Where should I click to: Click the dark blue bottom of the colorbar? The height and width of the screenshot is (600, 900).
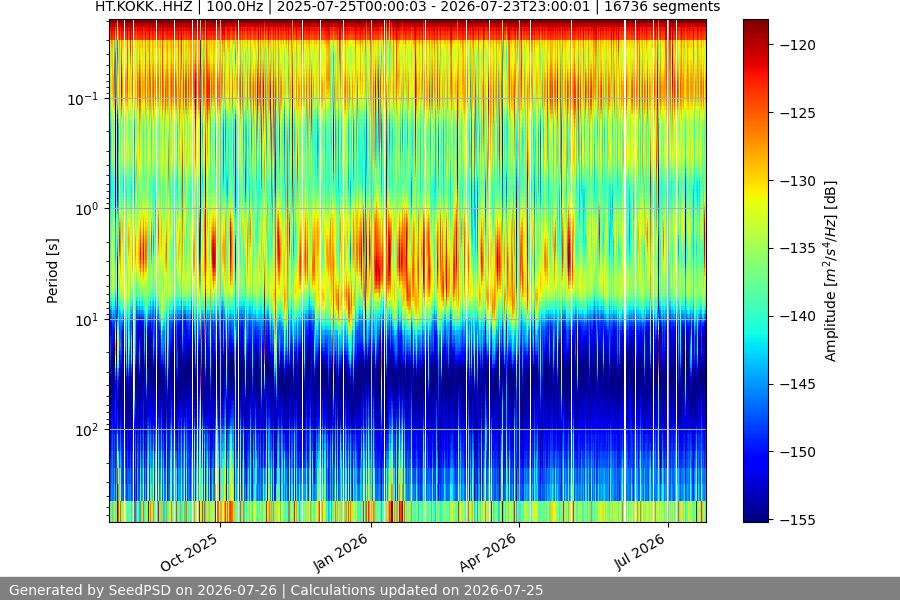[755, 514]
